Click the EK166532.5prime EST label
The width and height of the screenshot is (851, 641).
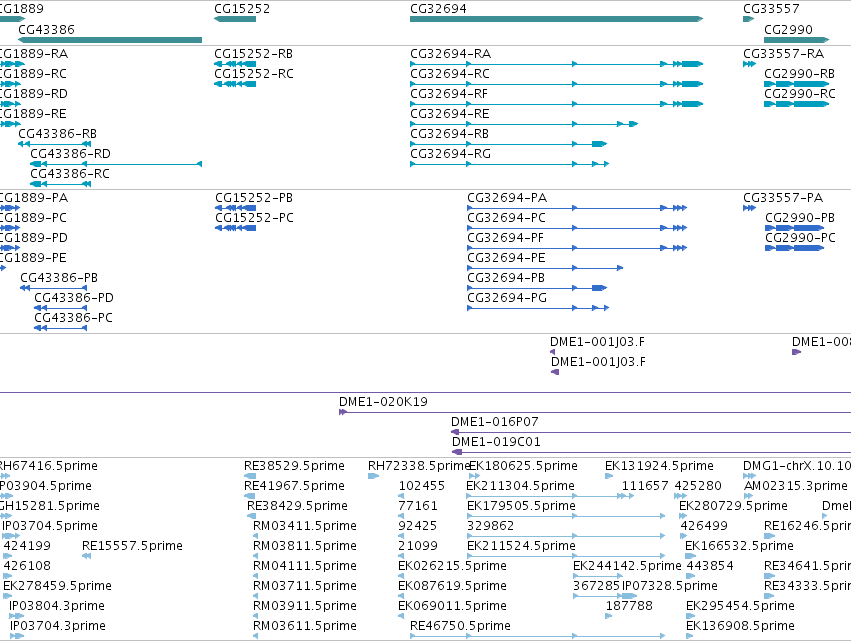(x=739, y=546)
